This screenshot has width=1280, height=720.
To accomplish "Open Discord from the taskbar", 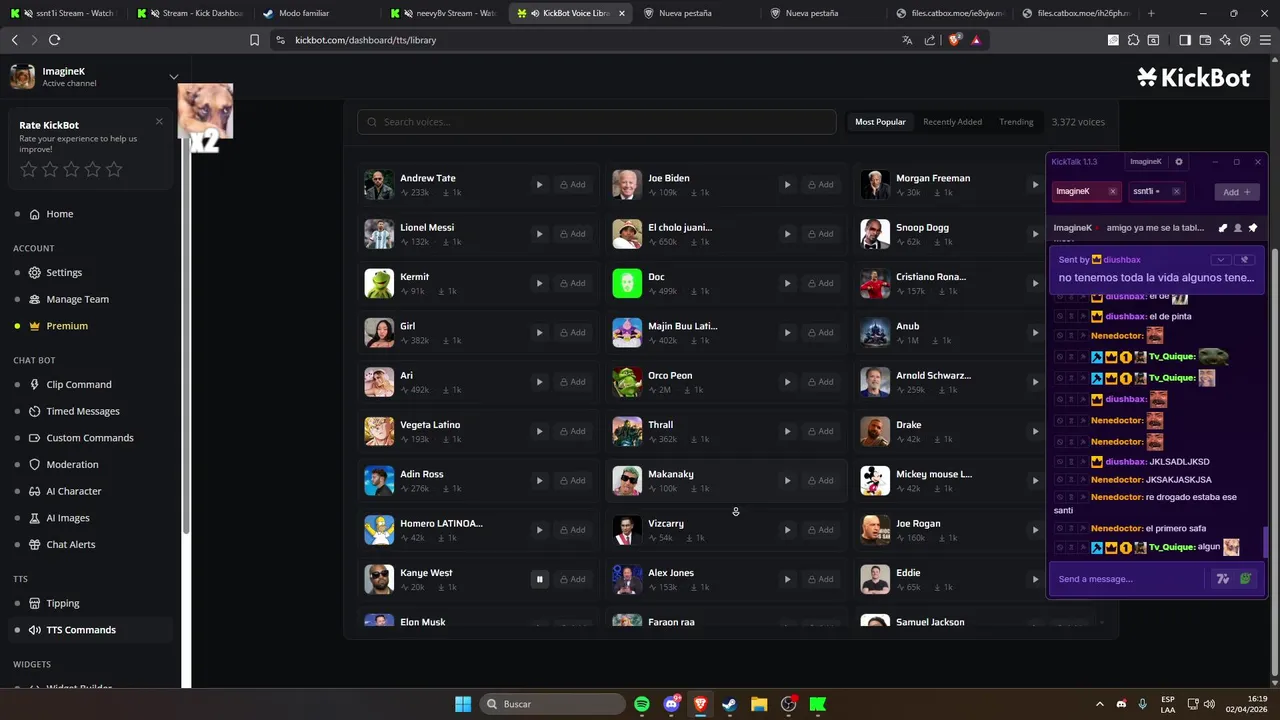I will (x=671, y=704).
